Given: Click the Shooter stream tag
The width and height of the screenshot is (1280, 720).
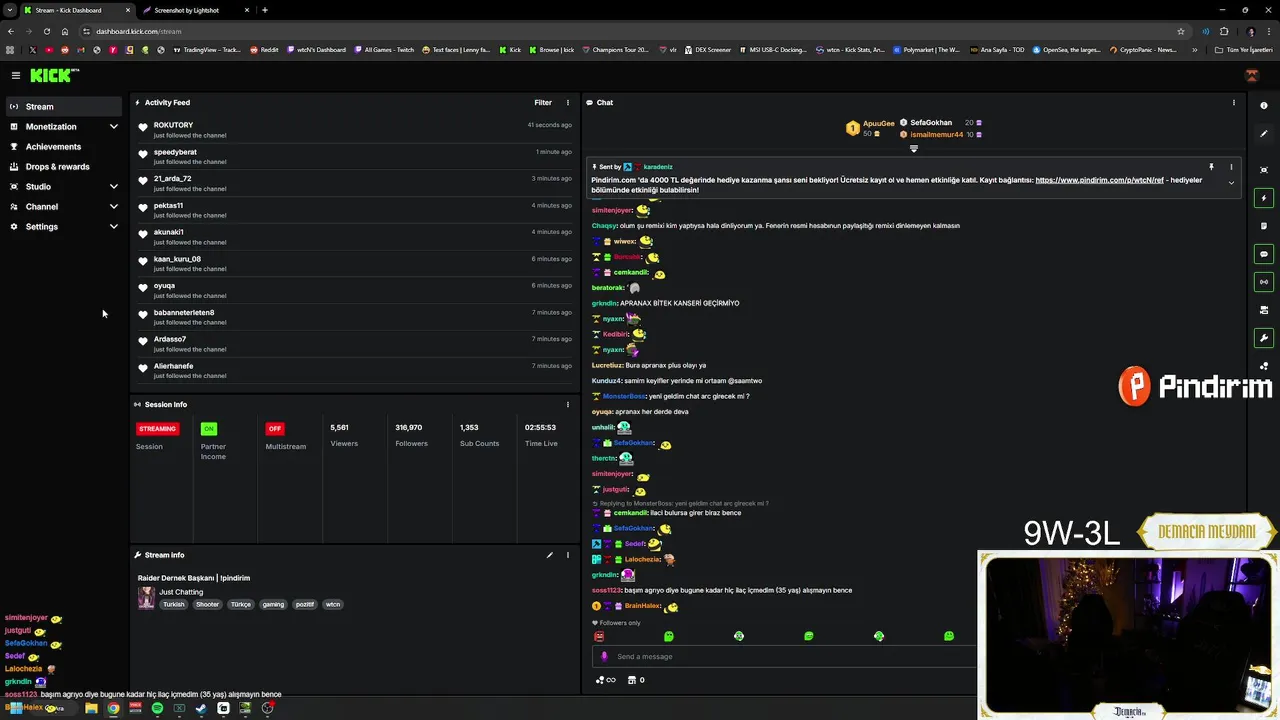Looking at the screenshot, I should pyautogui.click(x=207, y=604).
